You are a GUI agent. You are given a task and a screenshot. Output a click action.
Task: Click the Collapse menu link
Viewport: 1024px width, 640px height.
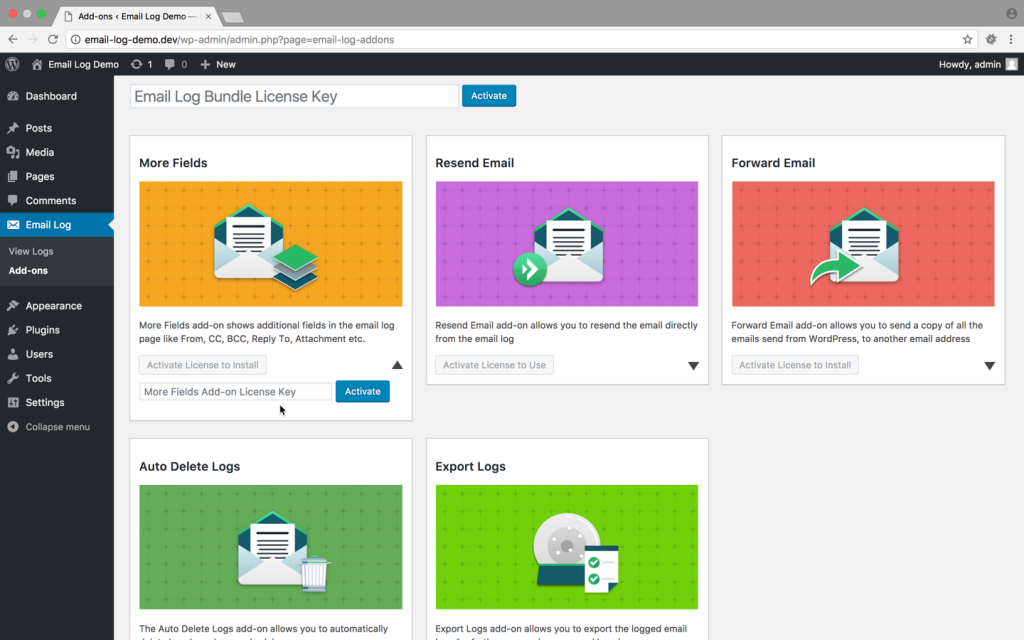(x=57, y=426)
